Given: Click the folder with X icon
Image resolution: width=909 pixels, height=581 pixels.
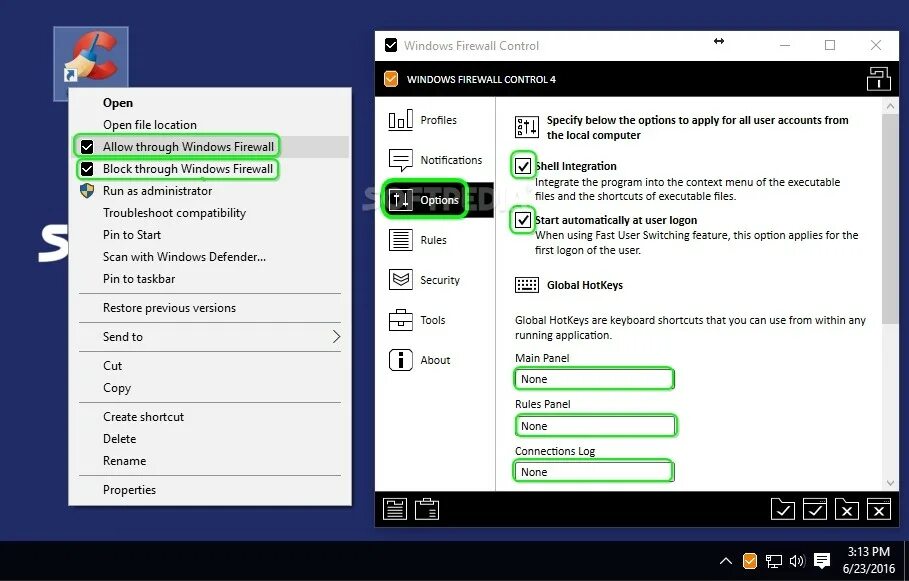Looking at the screenshot, I should click(x=846, y=509).
